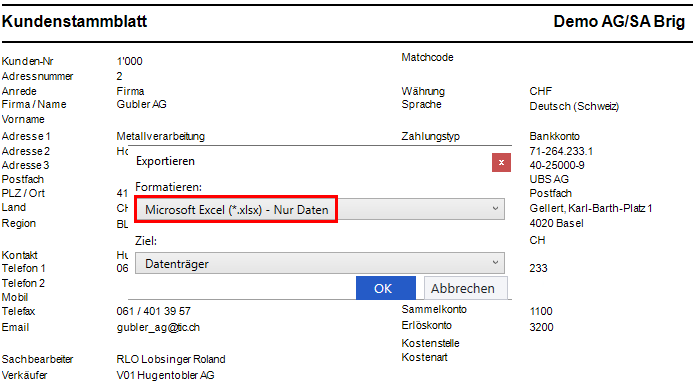Viewport: 693px width, 385px height.
Task: Confirm export with the OK button
Action: point(386,288)
